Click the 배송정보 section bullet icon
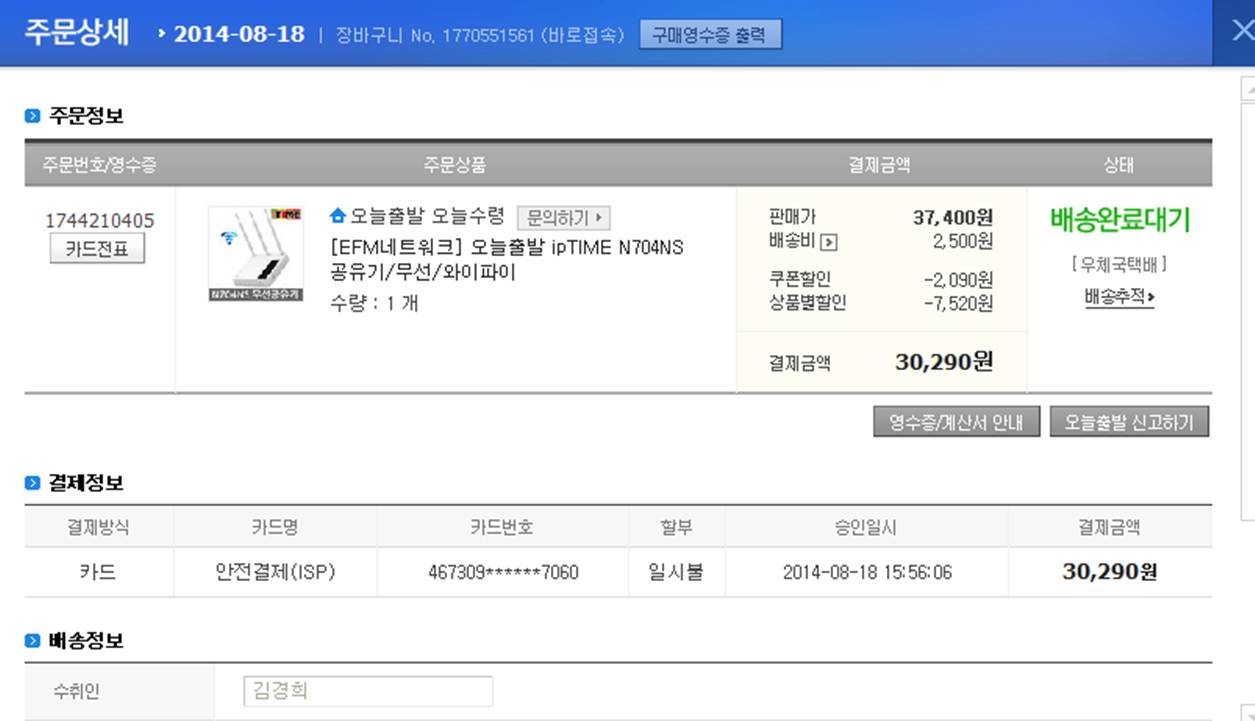The width and height of the screenshot is (1255, 721). (32, 641)
